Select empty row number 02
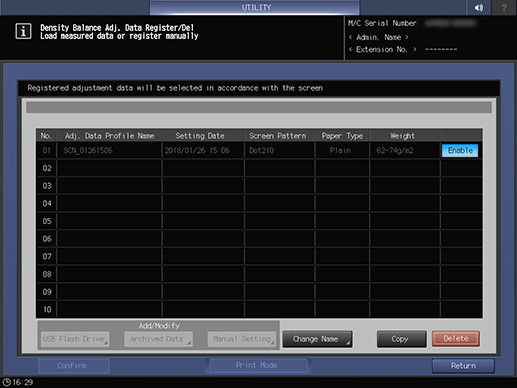Image resolution: width=517 pixels, height=388 pixels. 259,168
